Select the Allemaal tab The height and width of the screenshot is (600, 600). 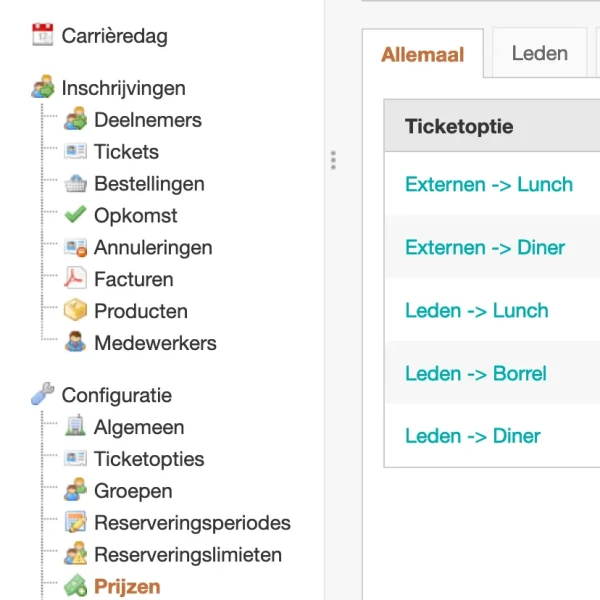422,55
